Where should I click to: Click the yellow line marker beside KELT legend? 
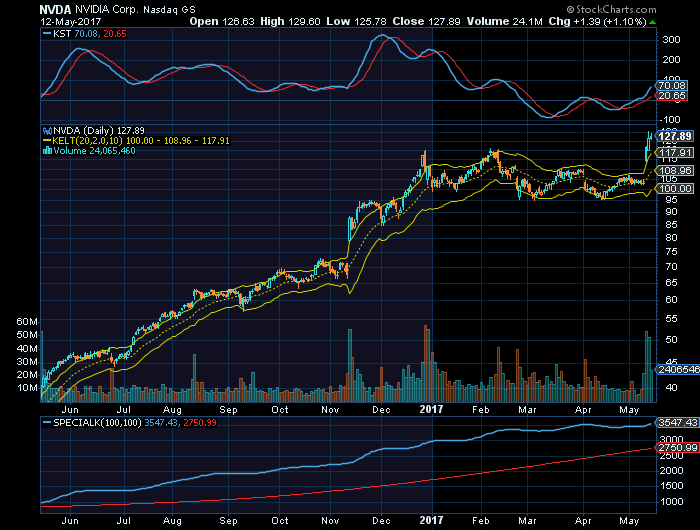pyautogui.click(x=47, y=141)
